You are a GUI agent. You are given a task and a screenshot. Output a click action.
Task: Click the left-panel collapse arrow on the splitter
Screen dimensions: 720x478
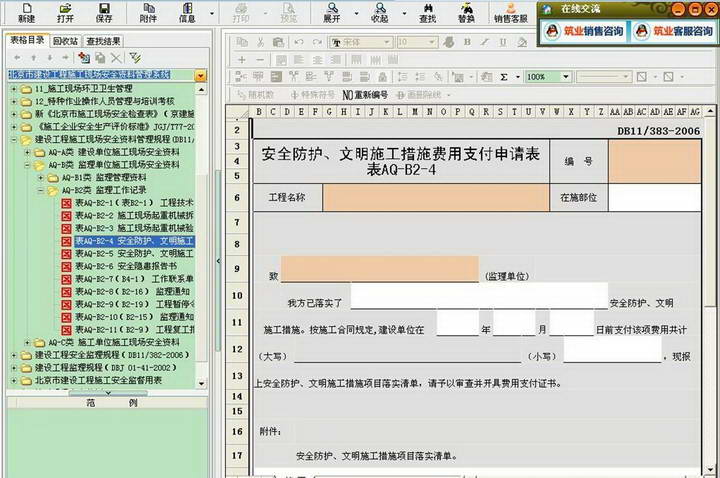click(x=218, y=261)
